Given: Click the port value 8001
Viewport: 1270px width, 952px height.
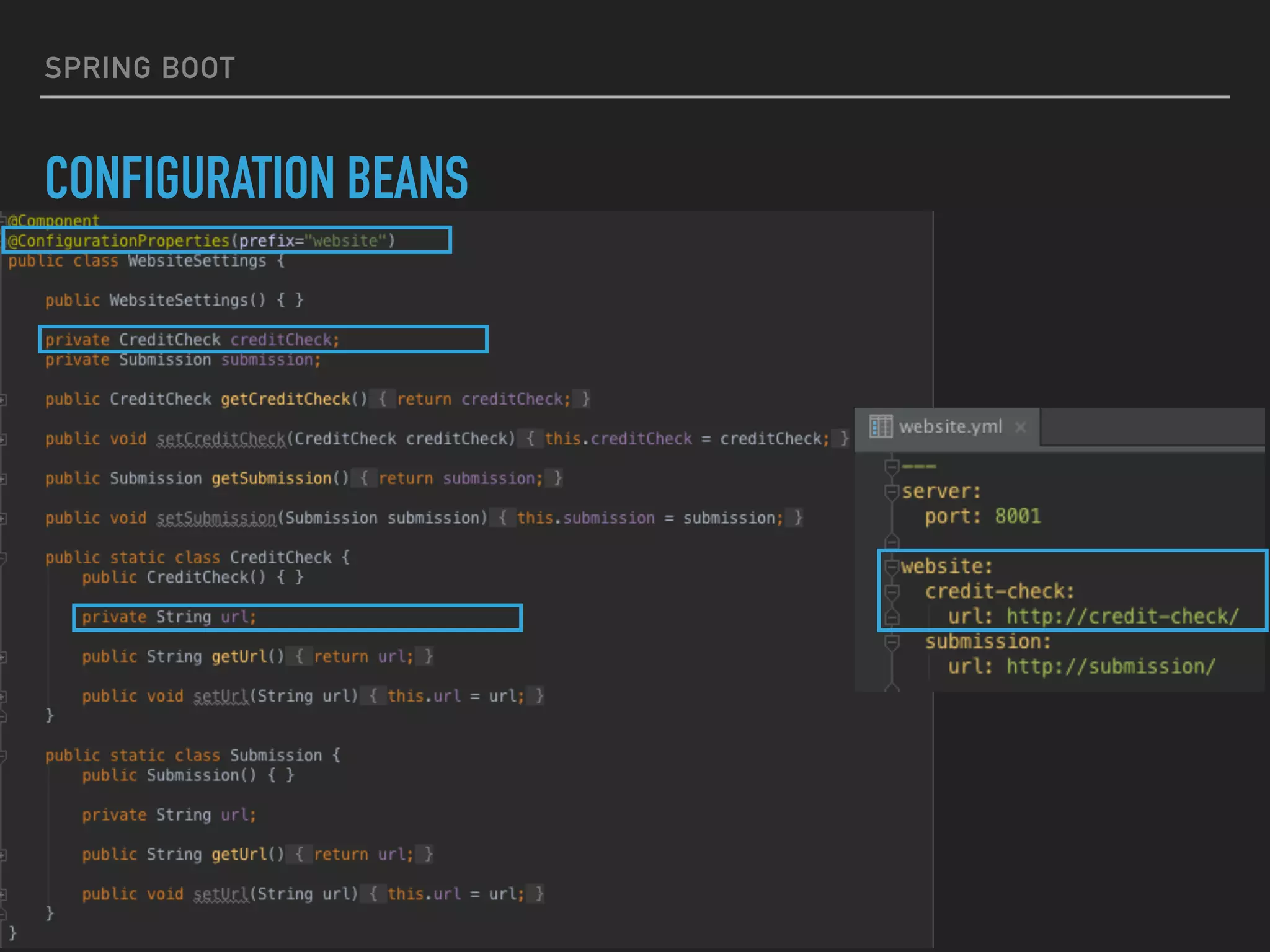Looking at the screenshot, I should point(1018,516).
